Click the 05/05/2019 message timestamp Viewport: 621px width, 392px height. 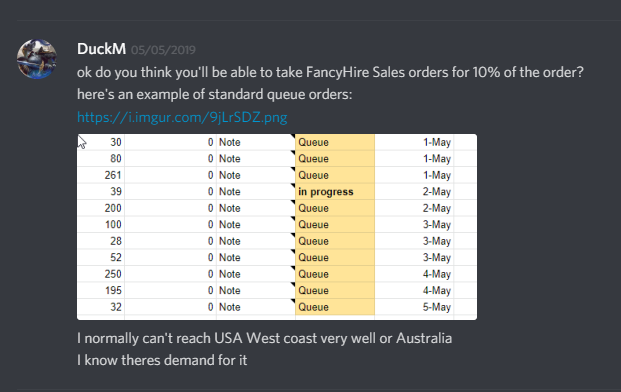(x=163, y=50)
